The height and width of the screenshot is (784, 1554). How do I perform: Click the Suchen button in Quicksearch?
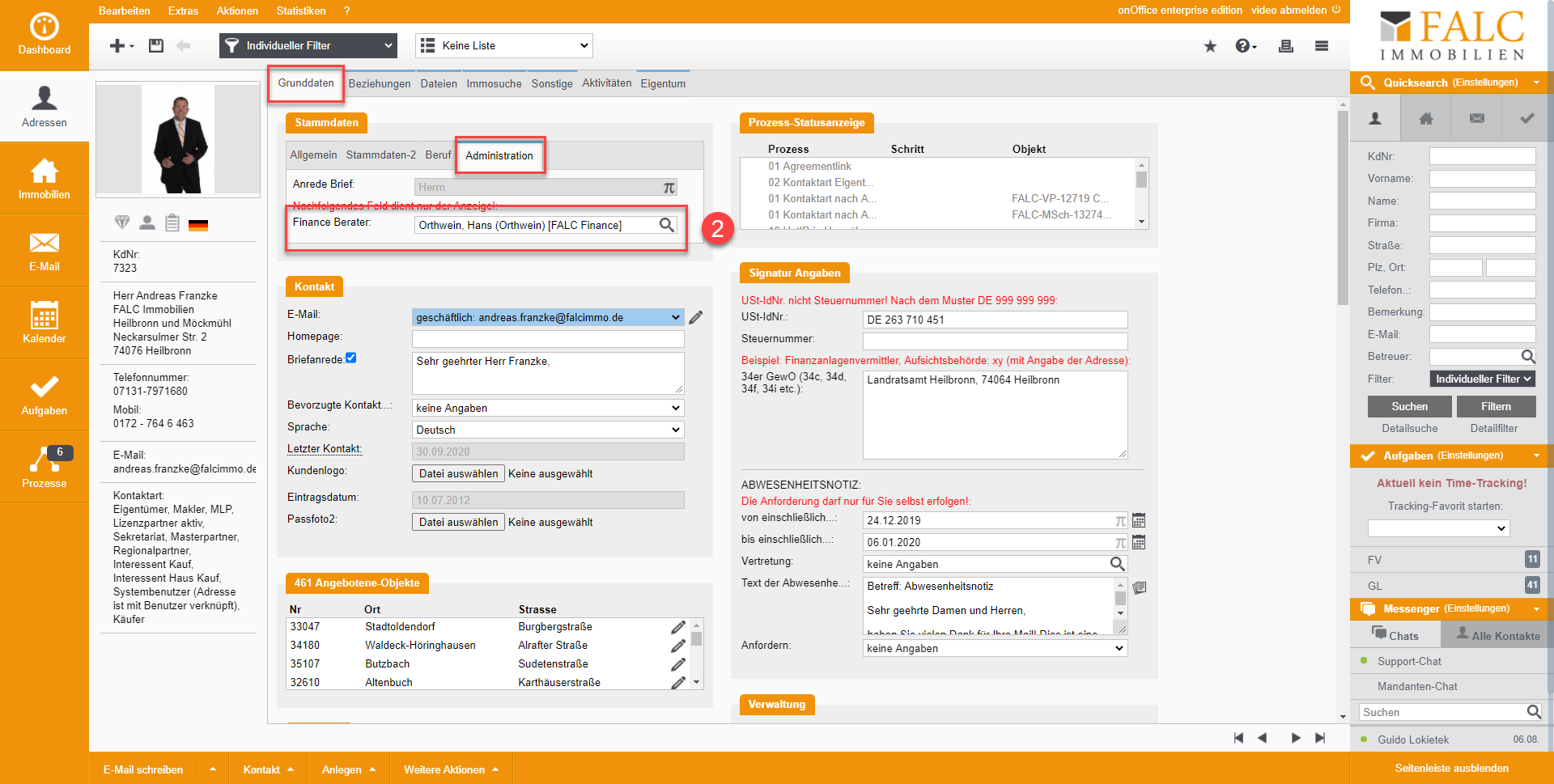1409,407
